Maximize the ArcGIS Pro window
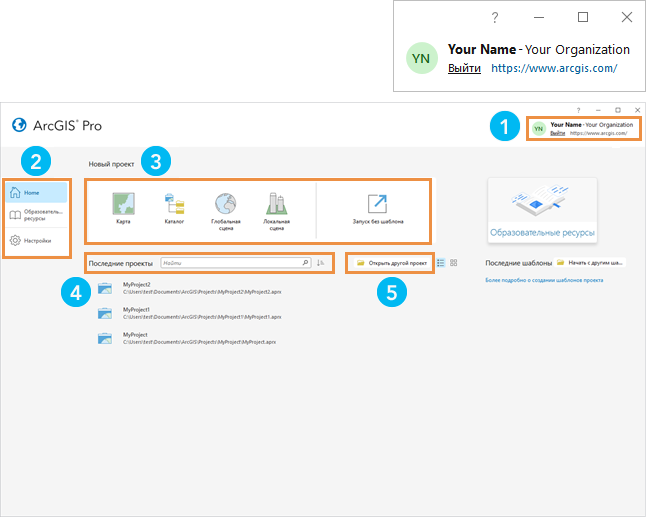 tap(618, 110)
